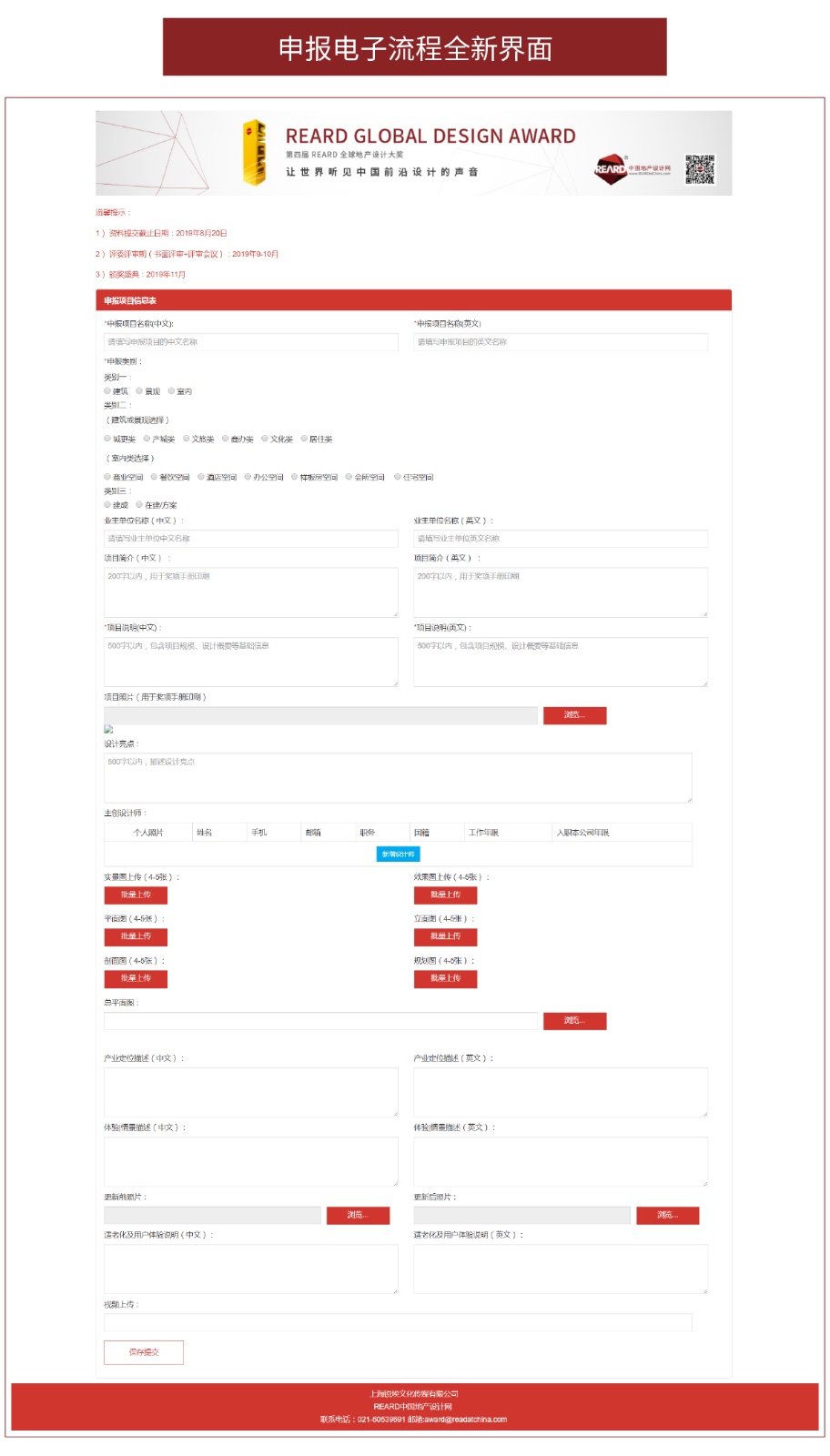This screenshot has width=830, height=1456.
Task: Focus the Chinese project name field
Action: (251, 342)
